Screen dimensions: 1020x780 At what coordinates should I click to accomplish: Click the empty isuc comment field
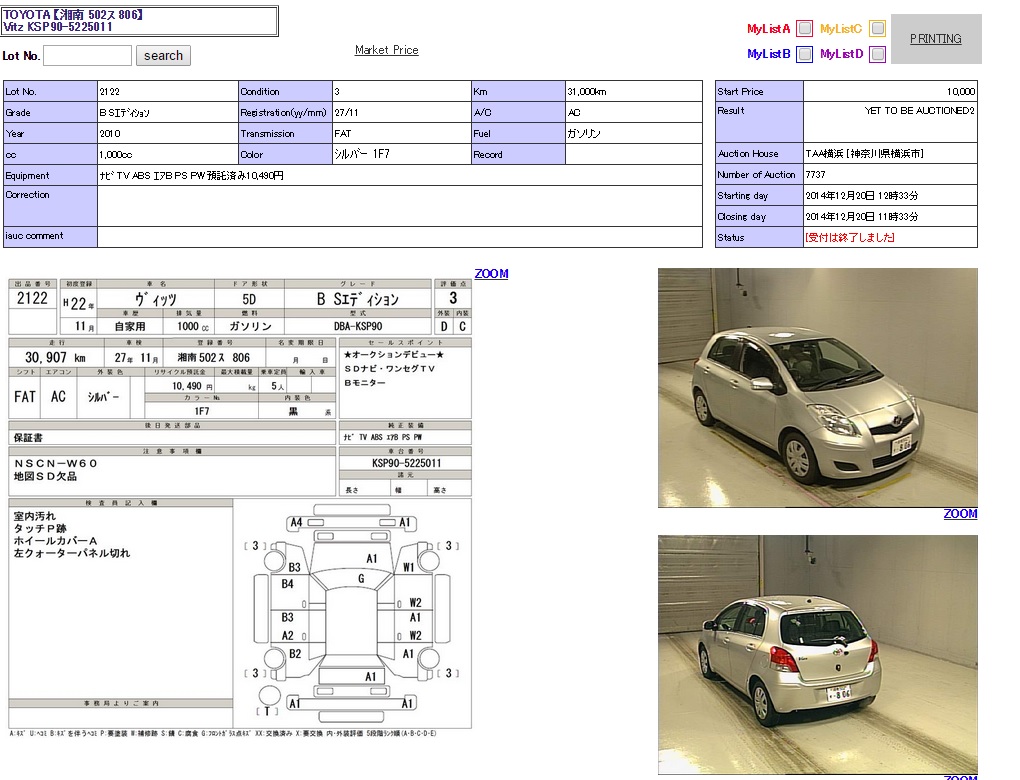pos(399,237)
